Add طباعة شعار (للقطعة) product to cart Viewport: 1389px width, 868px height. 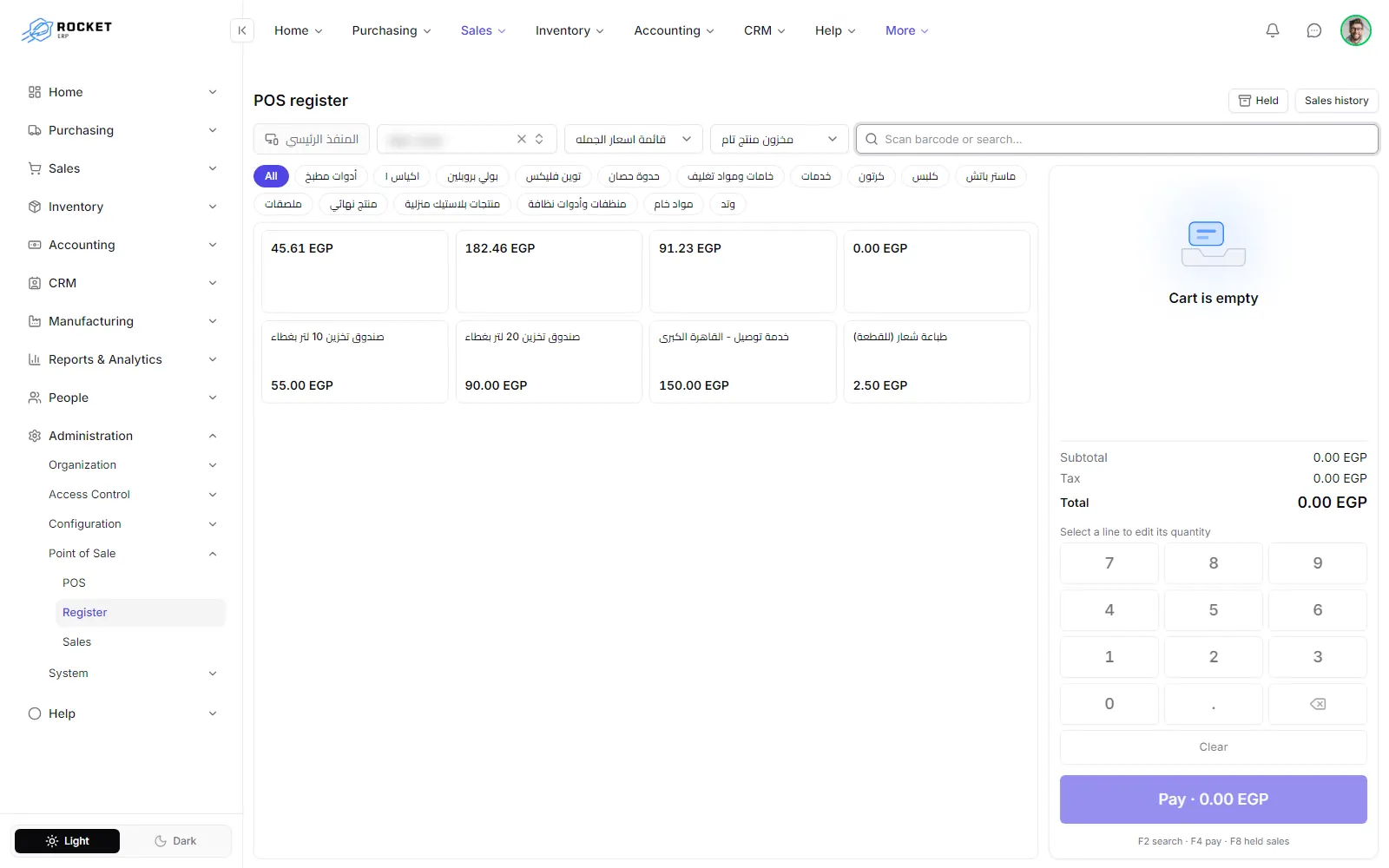(937, 362)
